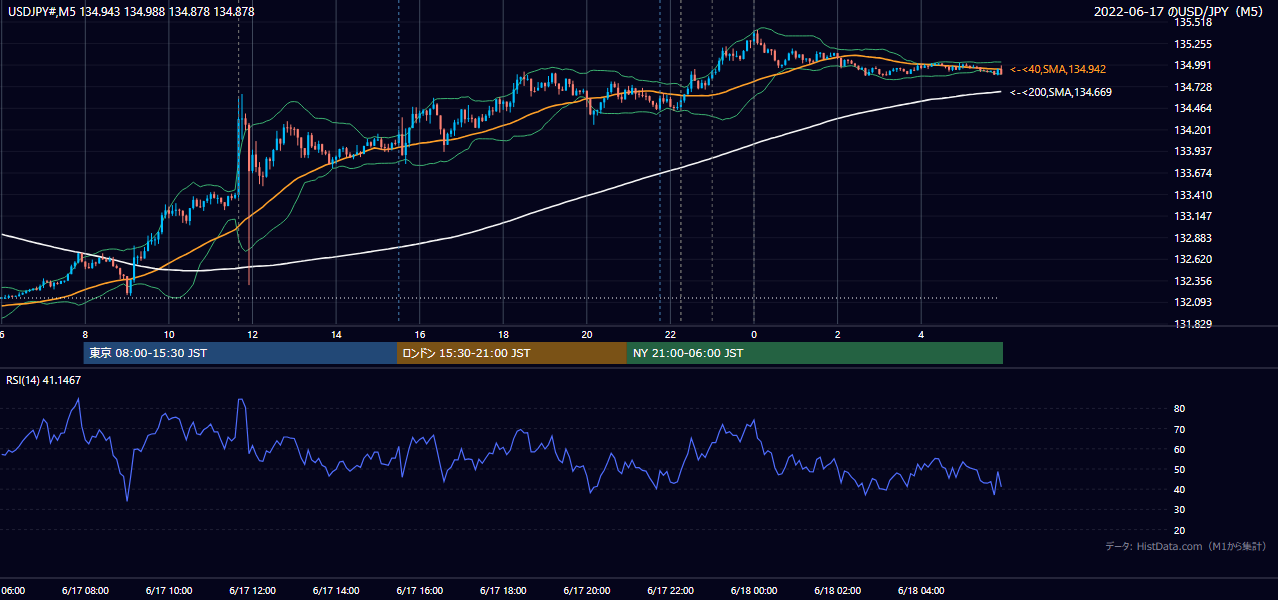The height and width of the screenshot is (600, 1278).
Task: Click hour label 8 under the price chart
Action: click(85, 334)
